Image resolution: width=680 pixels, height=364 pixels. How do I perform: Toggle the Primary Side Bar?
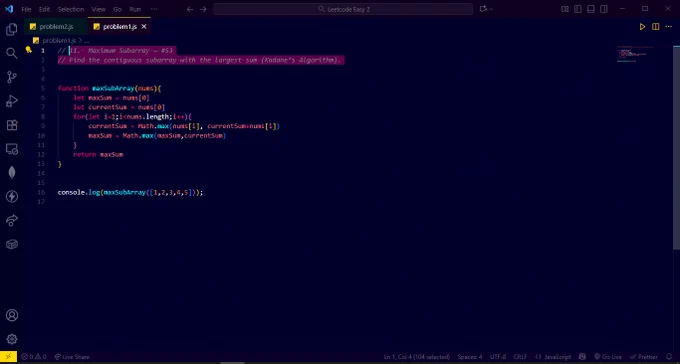(578, 9)
